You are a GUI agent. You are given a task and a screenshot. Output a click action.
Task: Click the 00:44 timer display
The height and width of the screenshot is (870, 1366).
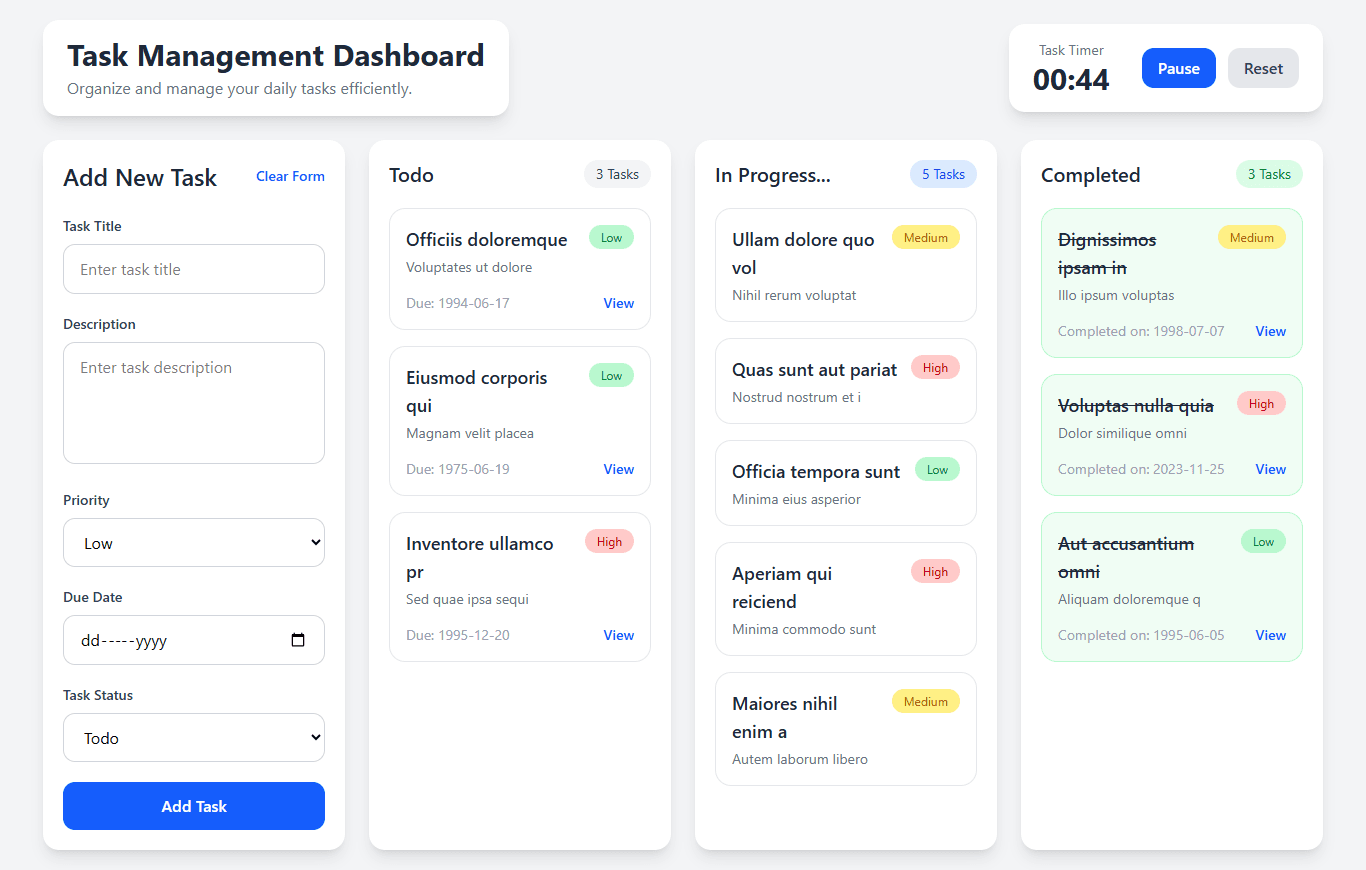click(x=1071, y=80)
